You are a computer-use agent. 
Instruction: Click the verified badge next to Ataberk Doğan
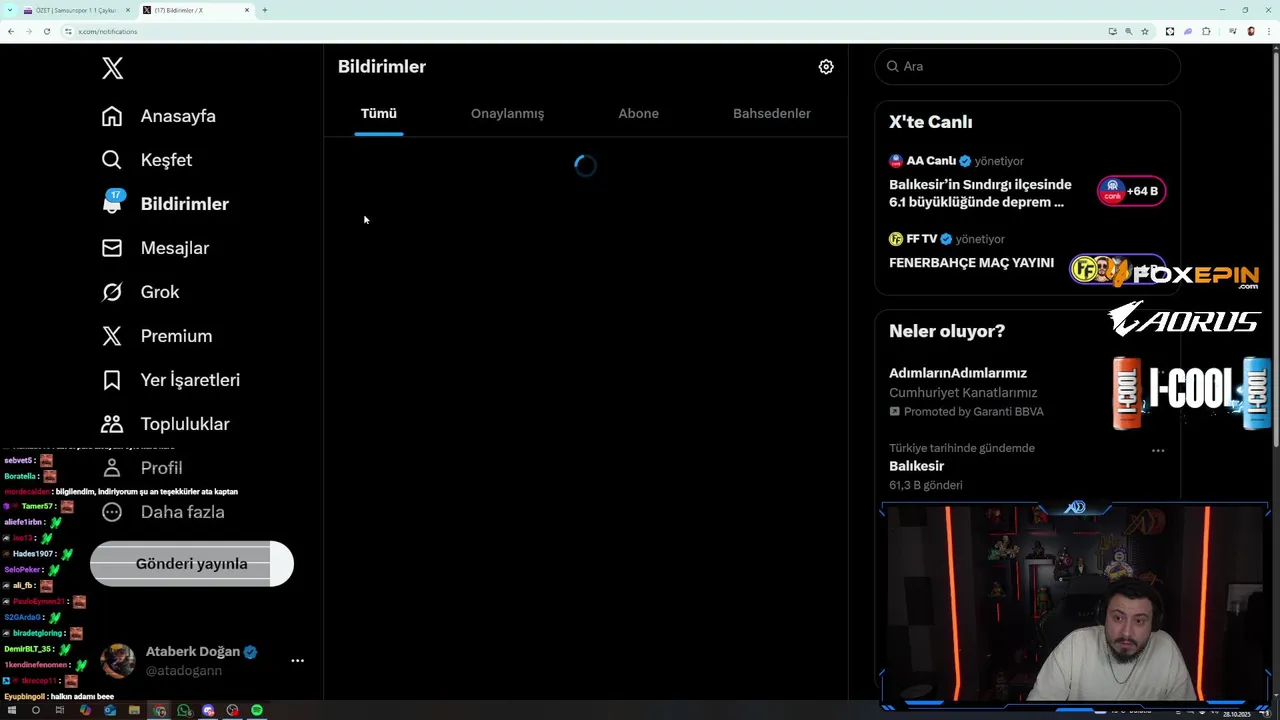[x=250, y=652]
